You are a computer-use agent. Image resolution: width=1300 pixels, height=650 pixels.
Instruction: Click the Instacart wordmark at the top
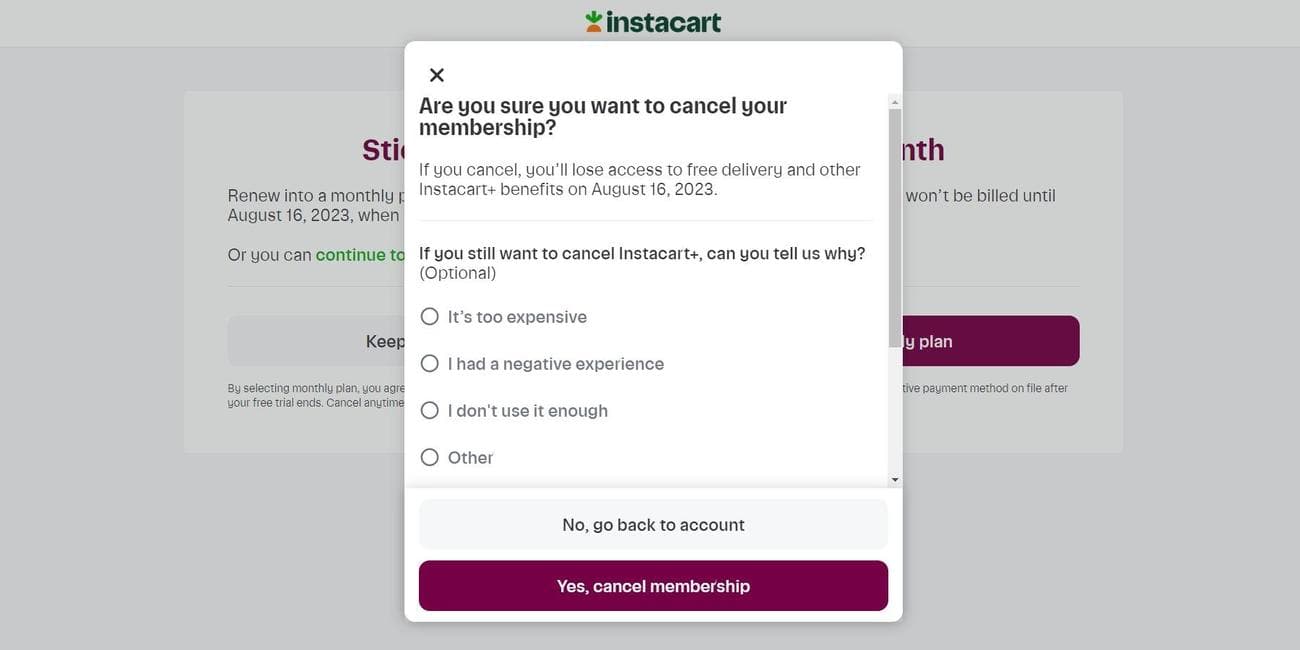tap(665, 20)
